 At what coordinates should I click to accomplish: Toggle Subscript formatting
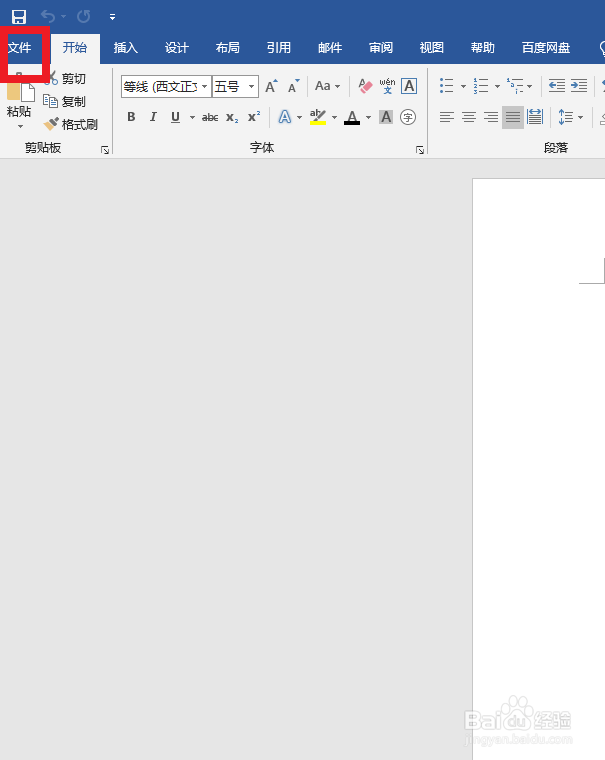click(x=232, y=117)
